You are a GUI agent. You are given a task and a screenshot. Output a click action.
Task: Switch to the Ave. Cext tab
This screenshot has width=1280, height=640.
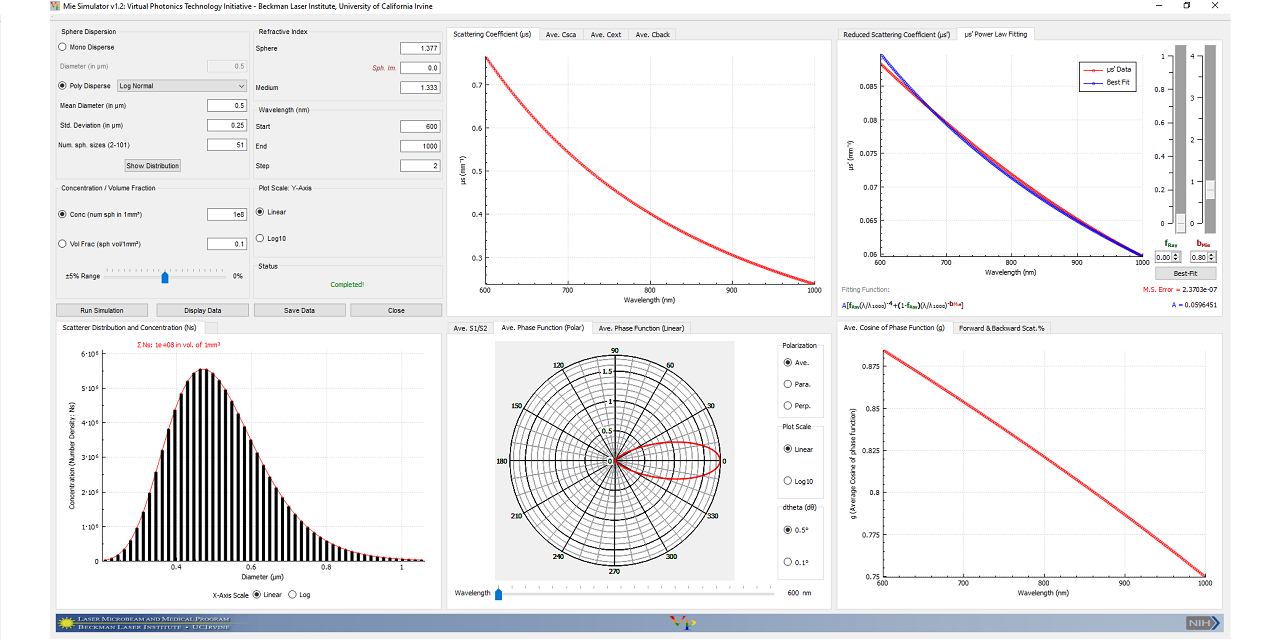pyautogui.click(x=605, y=33)
